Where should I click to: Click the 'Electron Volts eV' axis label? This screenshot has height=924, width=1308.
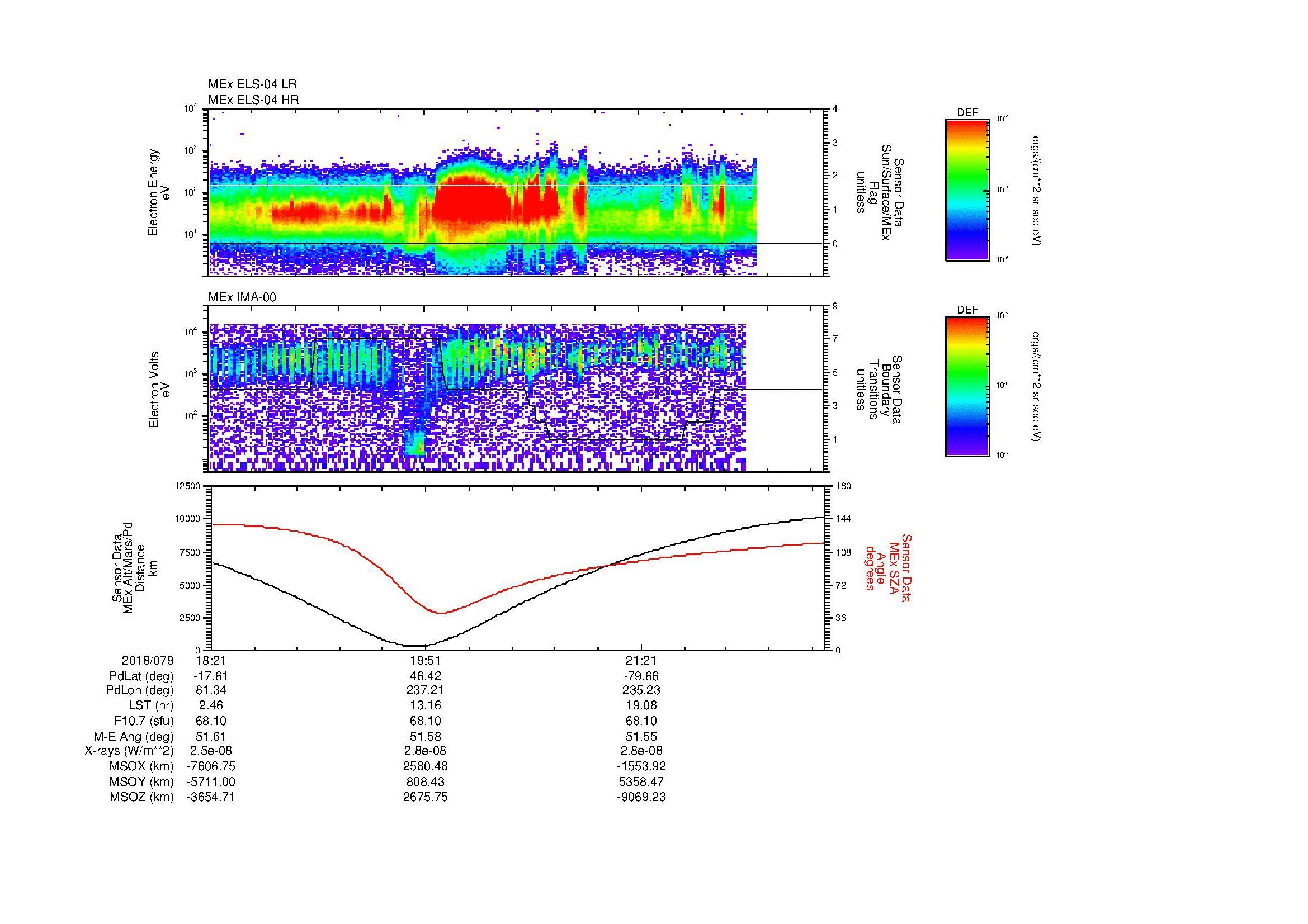[159, 390]
